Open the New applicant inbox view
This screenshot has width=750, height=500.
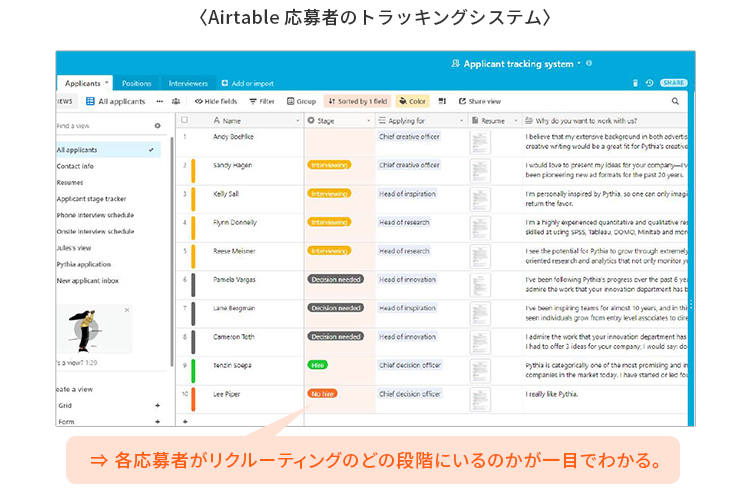pos(88,280)
